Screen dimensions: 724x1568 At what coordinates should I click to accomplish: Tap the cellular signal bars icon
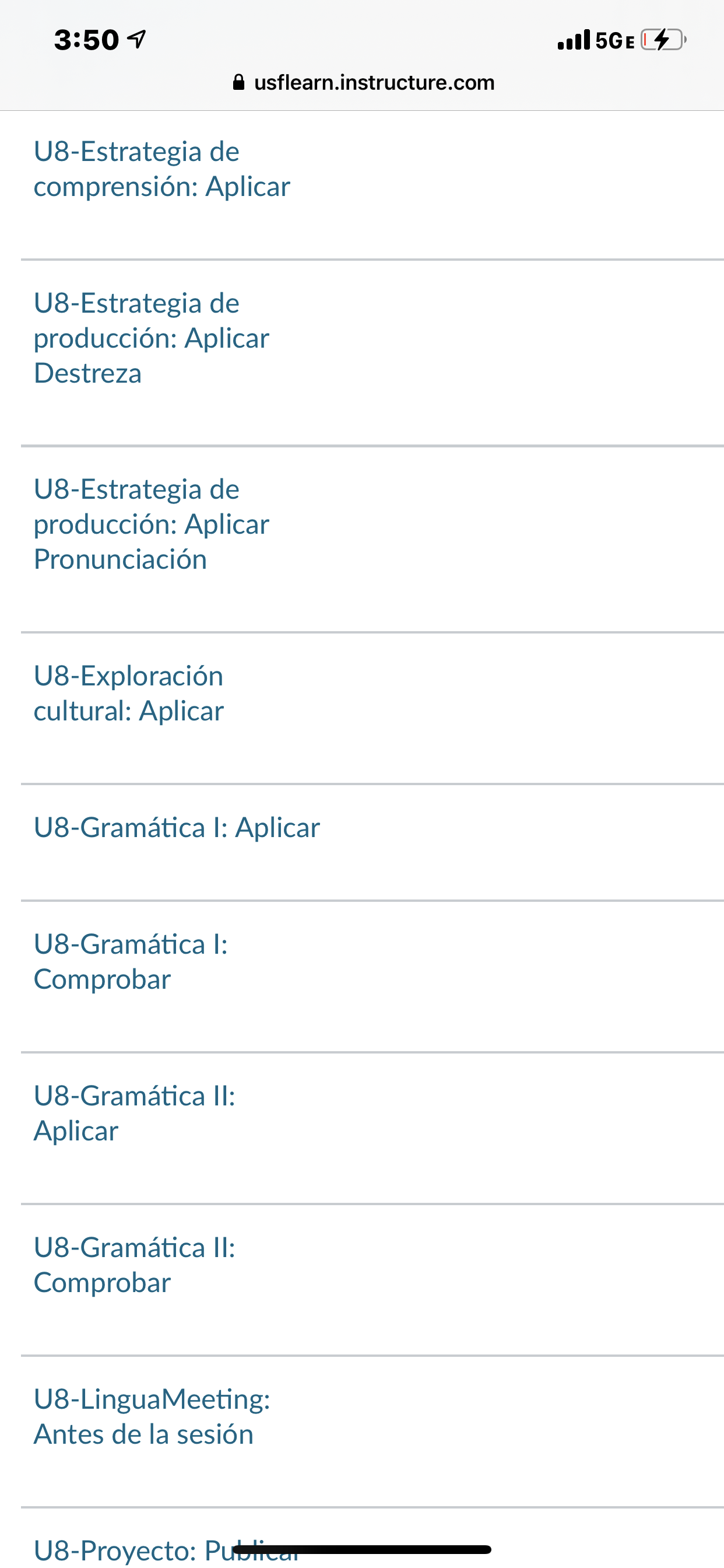[573, 40]
